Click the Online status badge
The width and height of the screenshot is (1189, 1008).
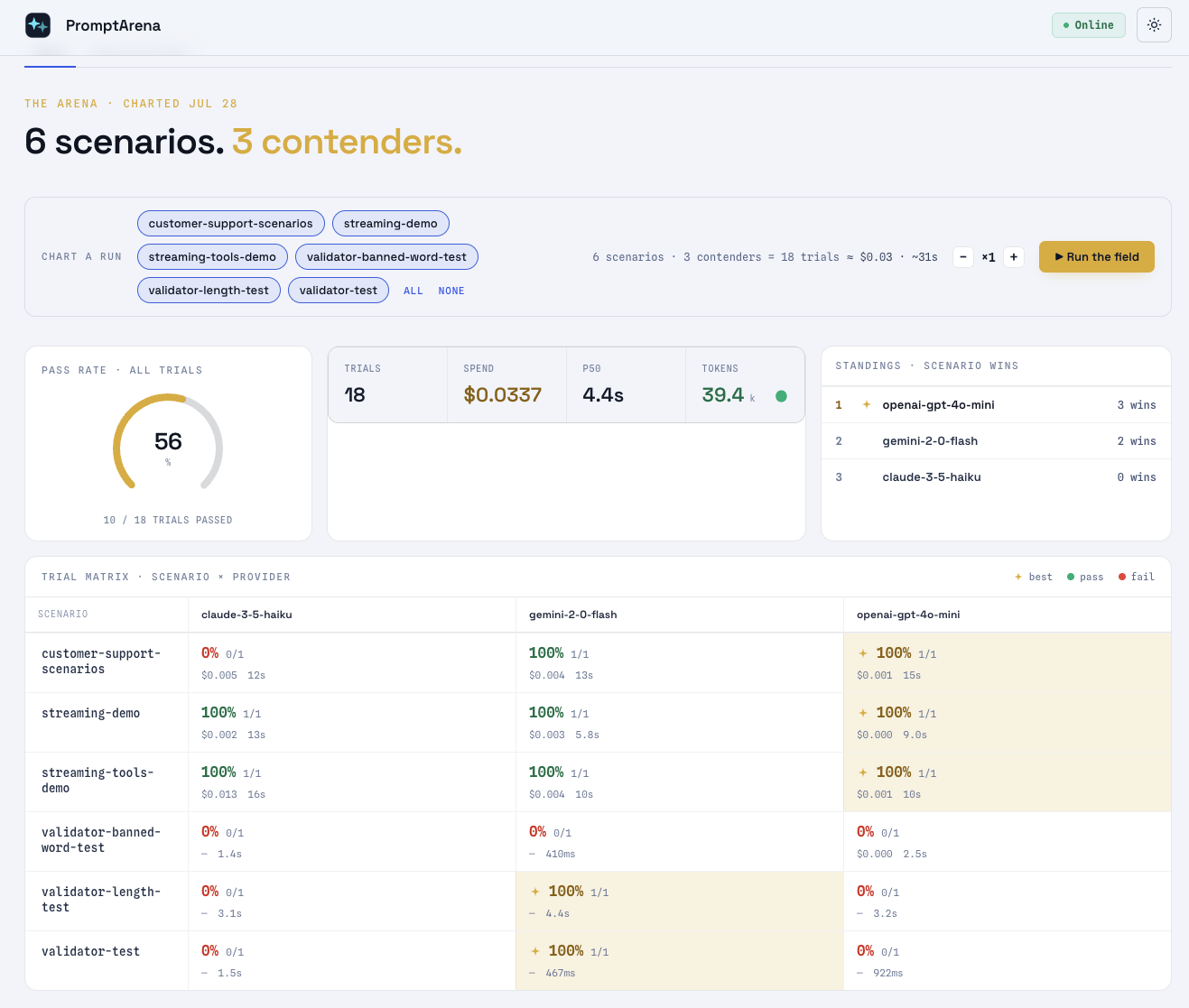pos(1089,25)
